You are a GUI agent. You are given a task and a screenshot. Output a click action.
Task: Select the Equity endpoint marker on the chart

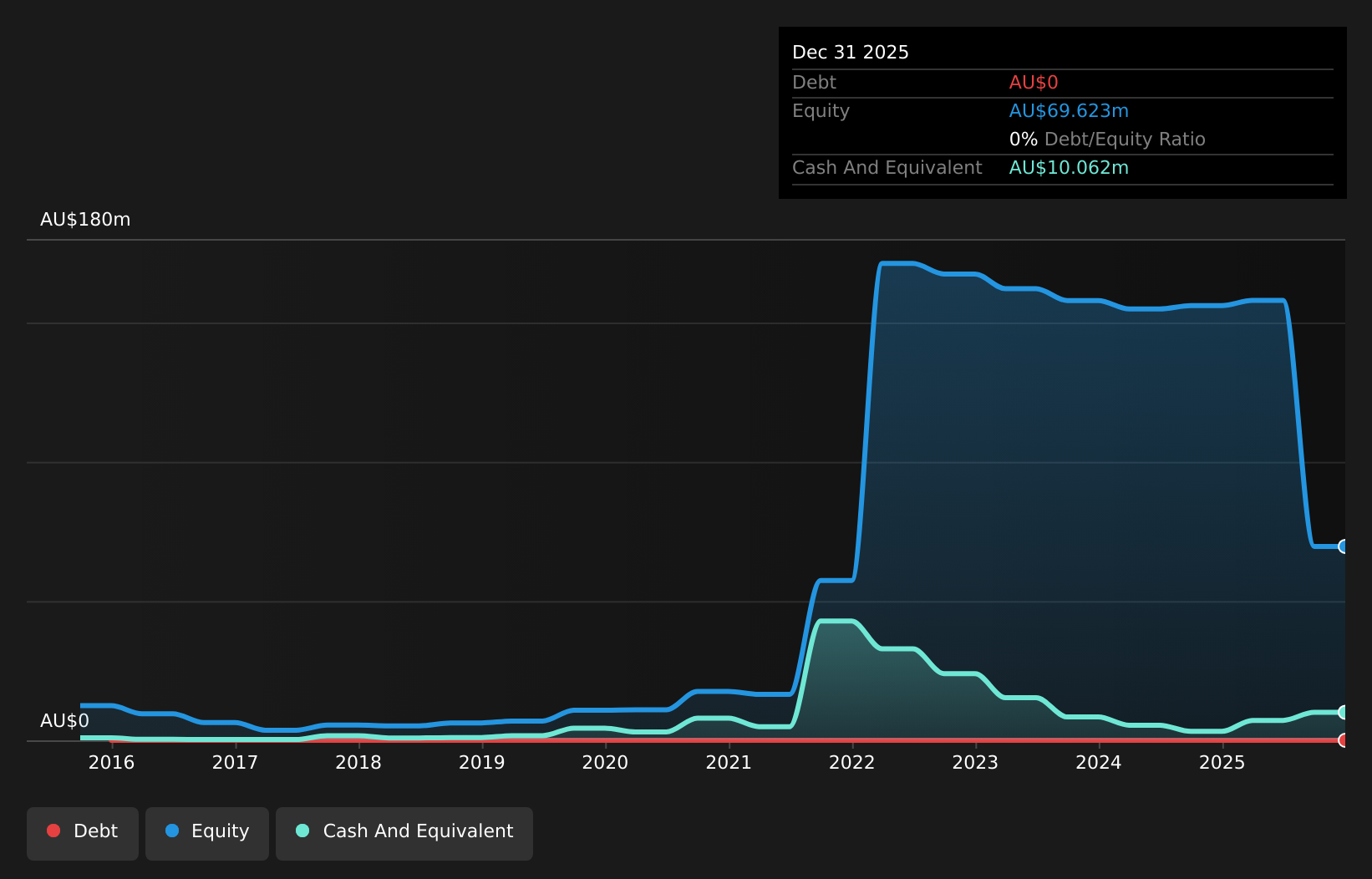[x=1344, y=546]
